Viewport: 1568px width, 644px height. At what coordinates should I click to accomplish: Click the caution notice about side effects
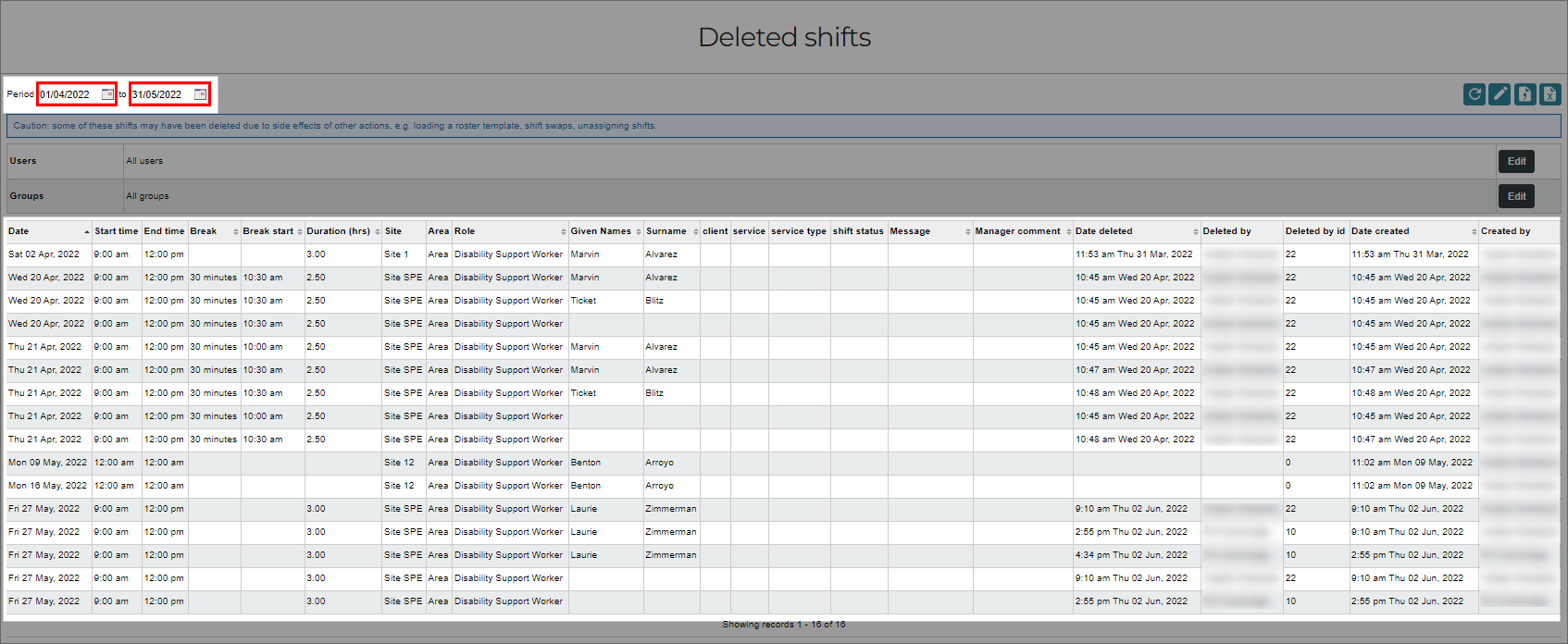784,126
